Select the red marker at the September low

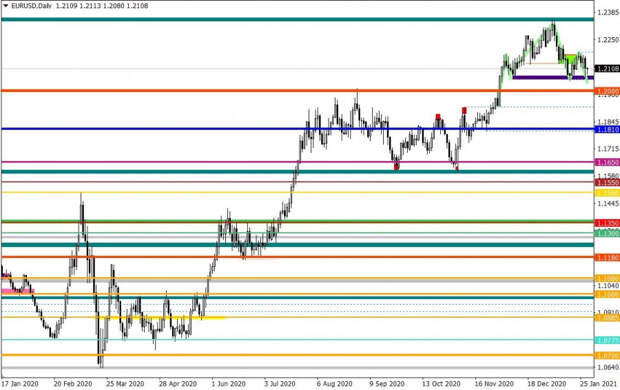397,167
